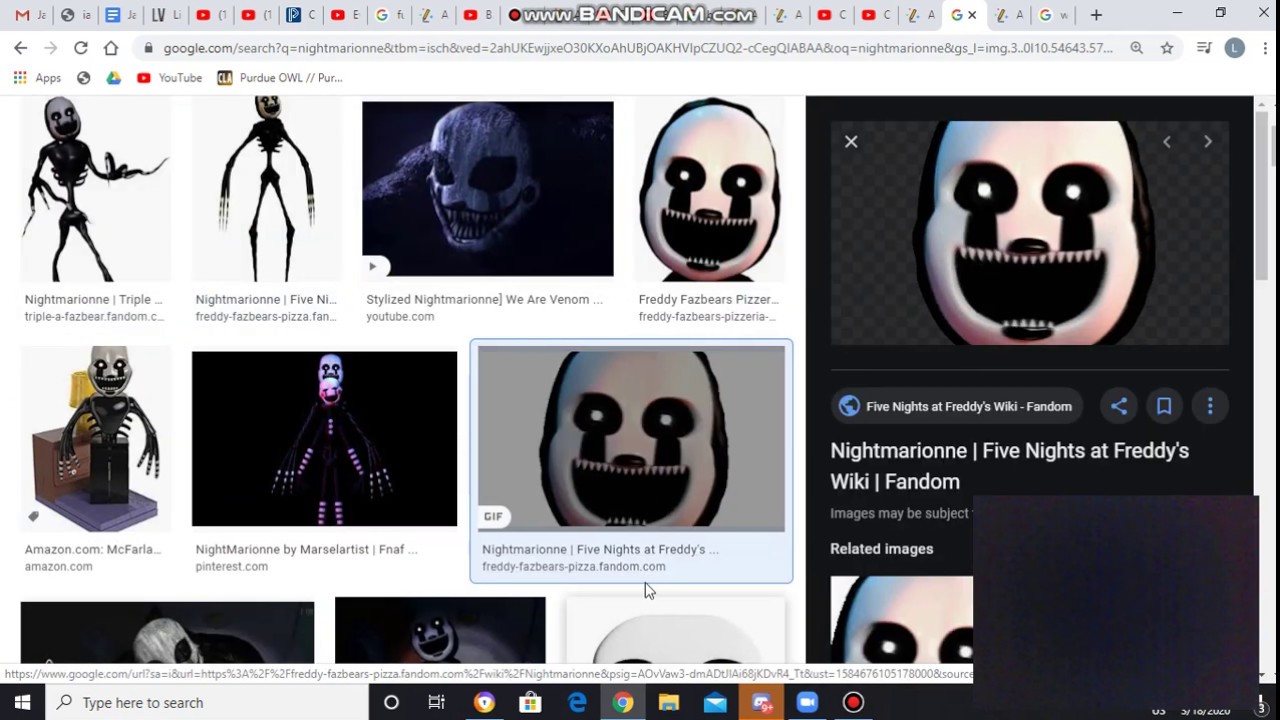Open Purdue OWL bookmark
Image resolution: width=1280 pixels, height=720 pixels.
pos(280,78)
